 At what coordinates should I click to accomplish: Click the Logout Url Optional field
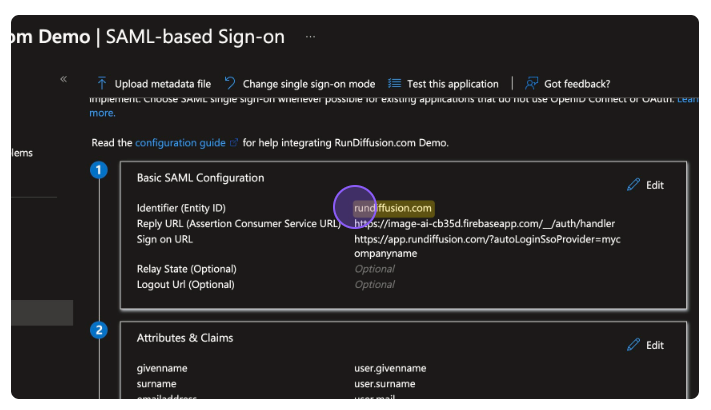pyautogui.click(x=374, y=285)
